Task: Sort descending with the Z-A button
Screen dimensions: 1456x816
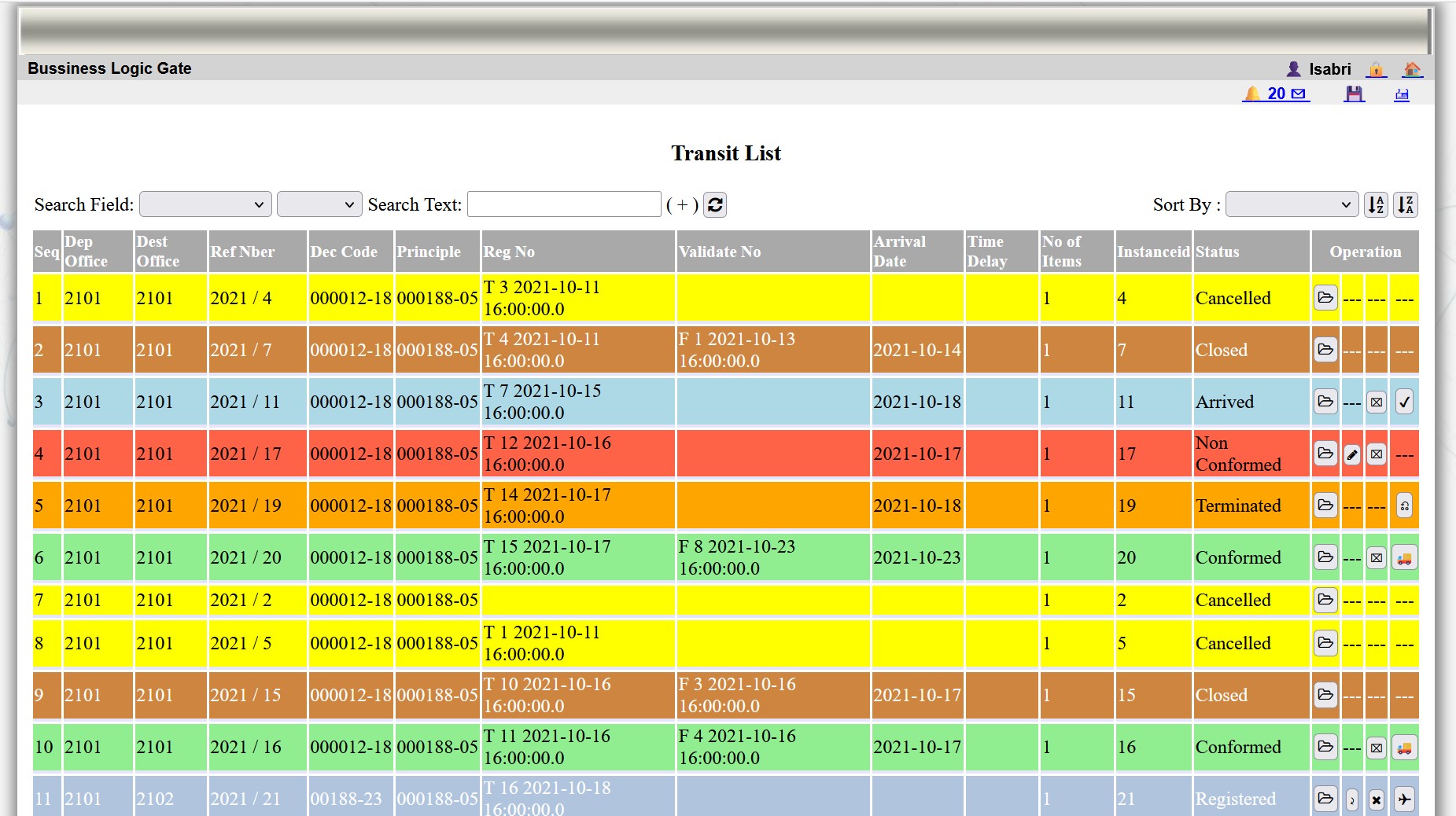Action: coord(1405,204)
